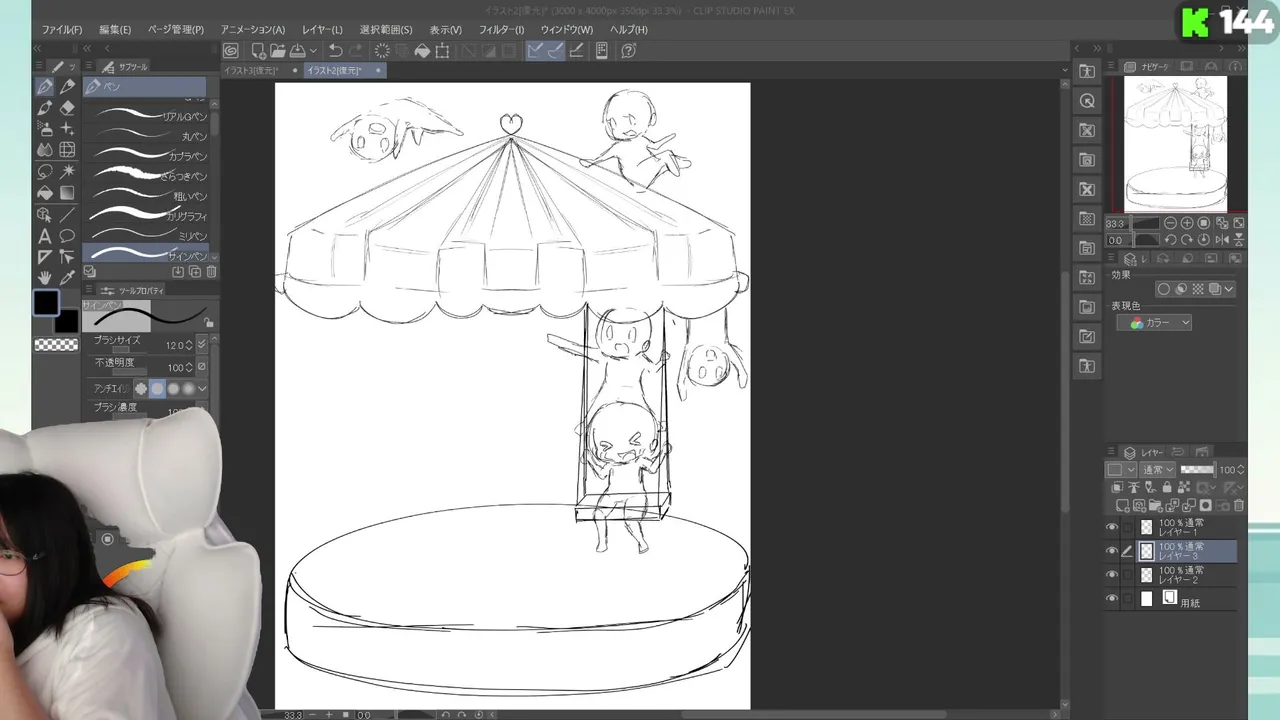Click the Open file icon
Viewport: 1280px width, 720px height.
[x=277, y=51]
